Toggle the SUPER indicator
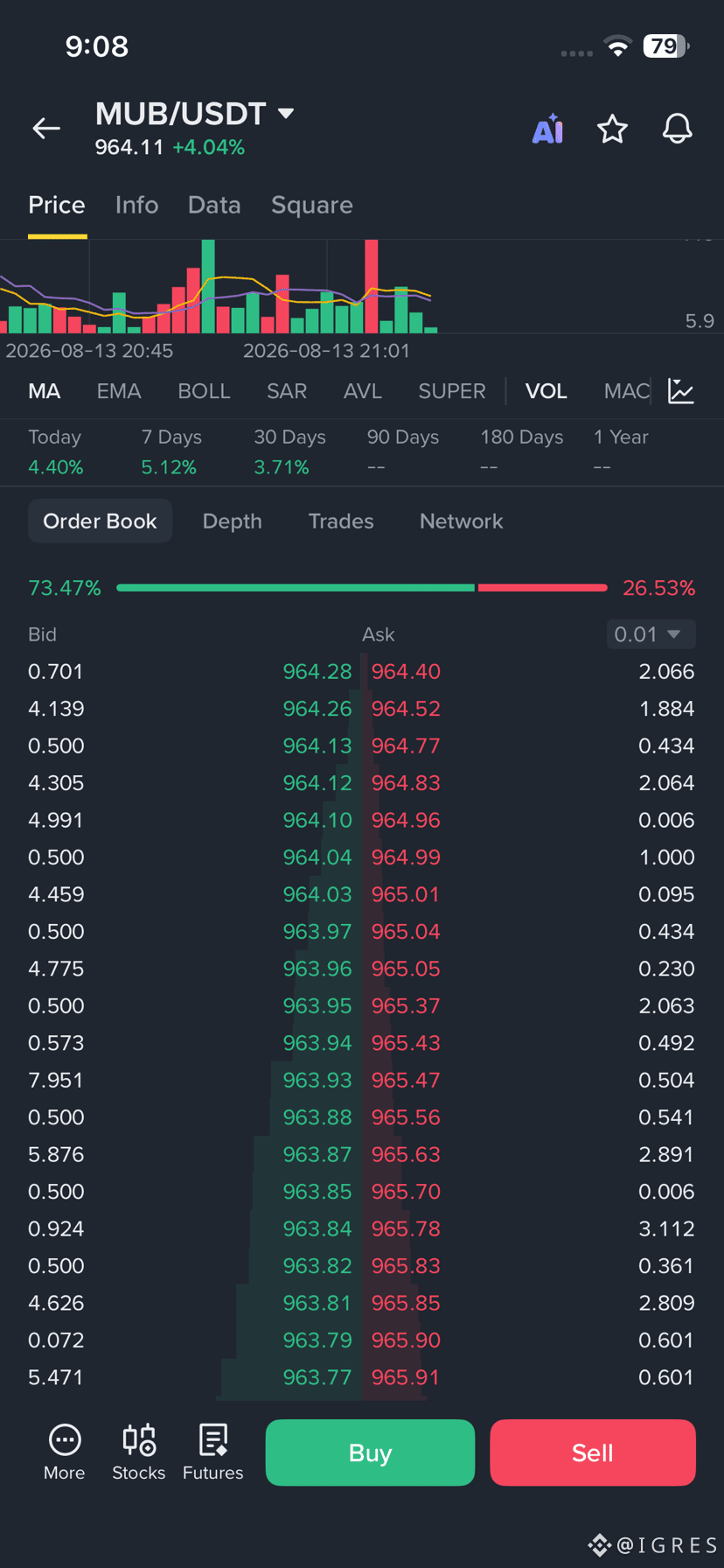The height and width of the screenshot is (1568, 724). (x=452, y=391)
